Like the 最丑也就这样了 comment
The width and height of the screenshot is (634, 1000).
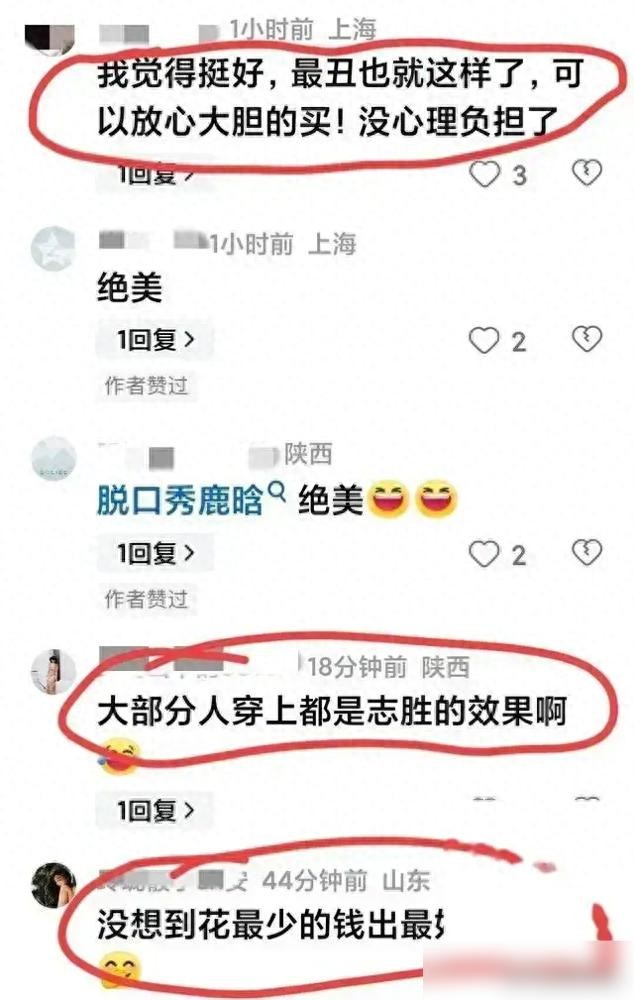[485, 174]
